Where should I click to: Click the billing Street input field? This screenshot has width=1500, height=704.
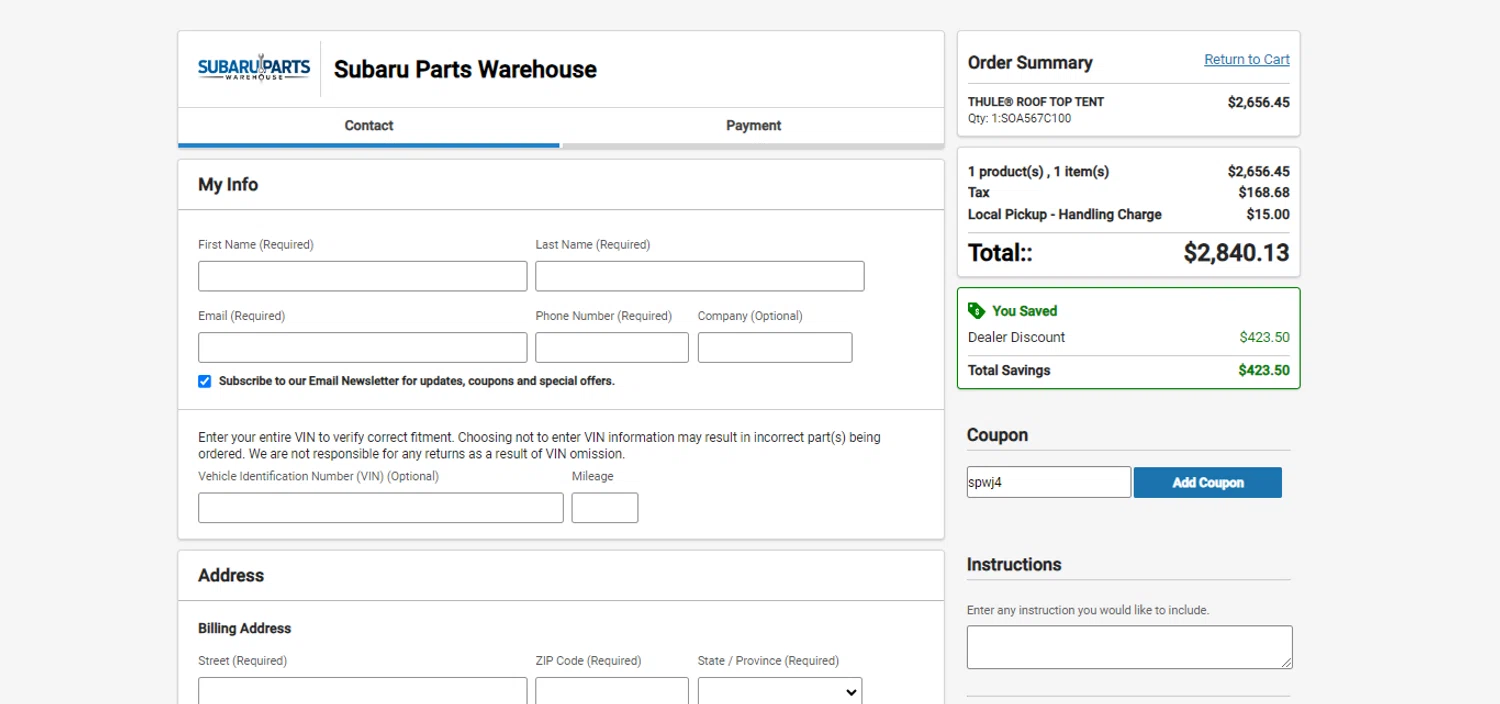point(363,691)
